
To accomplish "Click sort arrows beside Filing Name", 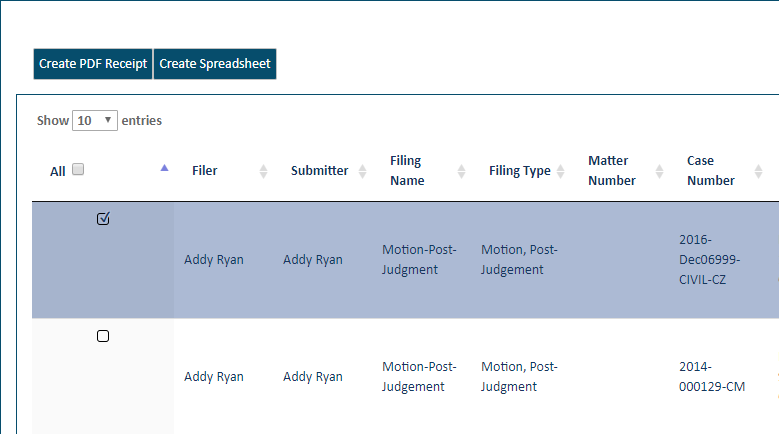I will pos(461,171).
